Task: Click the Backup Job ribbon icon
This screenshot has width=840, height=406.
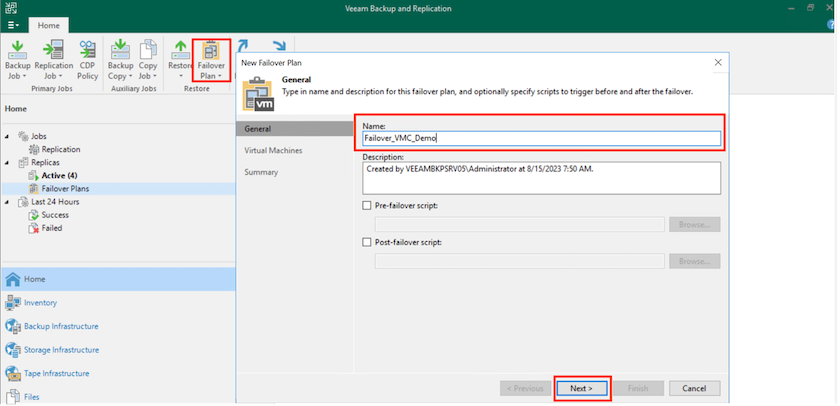Action: coord(19,58)
